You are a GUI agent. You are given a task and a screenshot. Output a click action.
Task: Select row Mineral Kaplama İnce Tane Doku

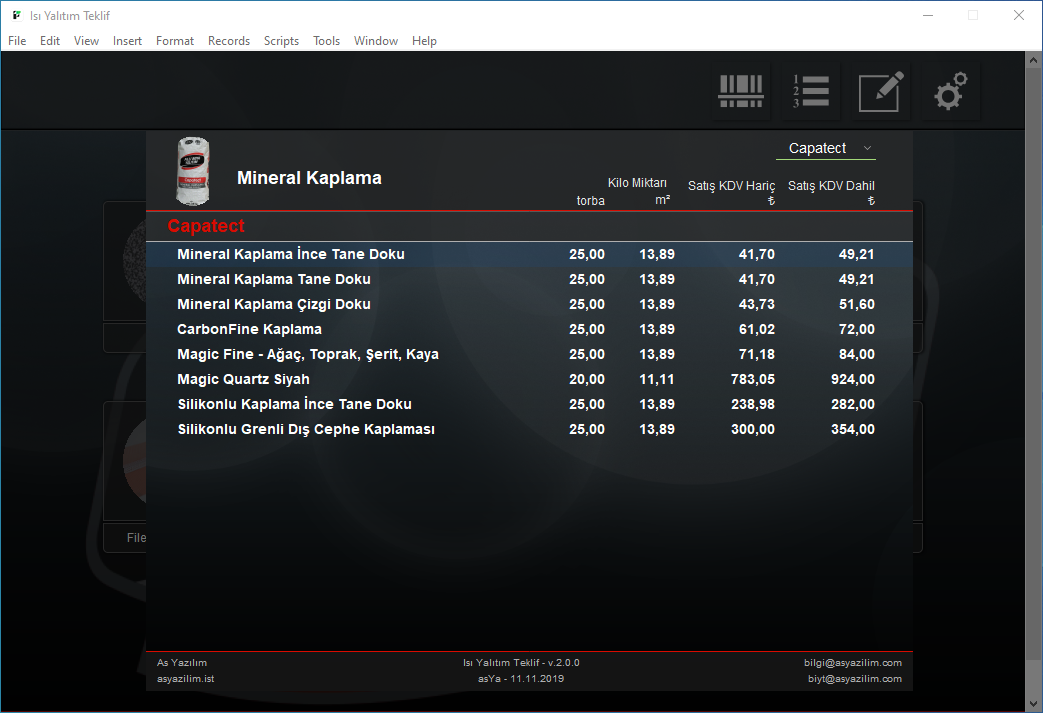click(529, 254)
